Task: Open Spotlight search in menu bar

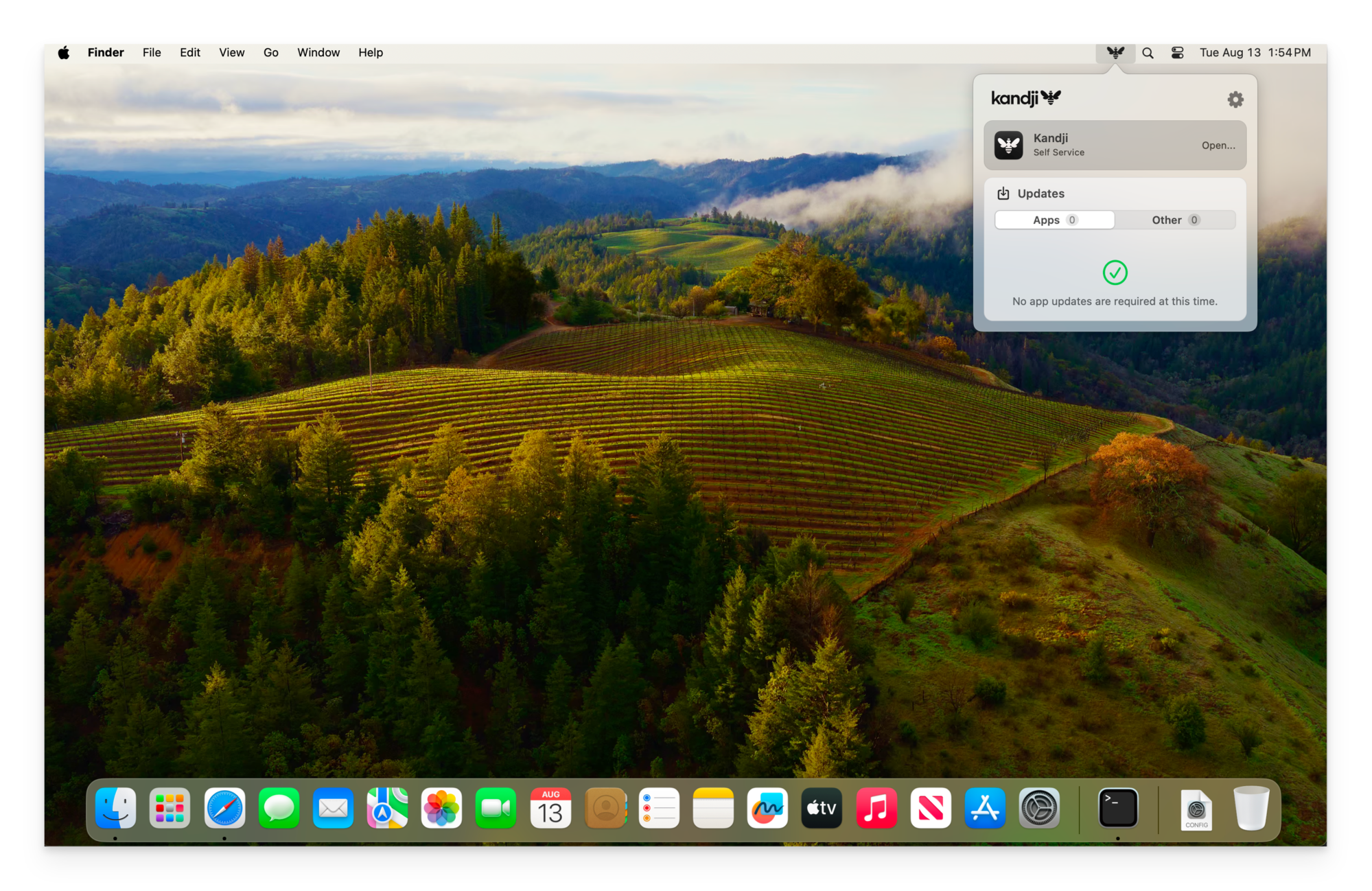Action: [x=1148, y=53]
